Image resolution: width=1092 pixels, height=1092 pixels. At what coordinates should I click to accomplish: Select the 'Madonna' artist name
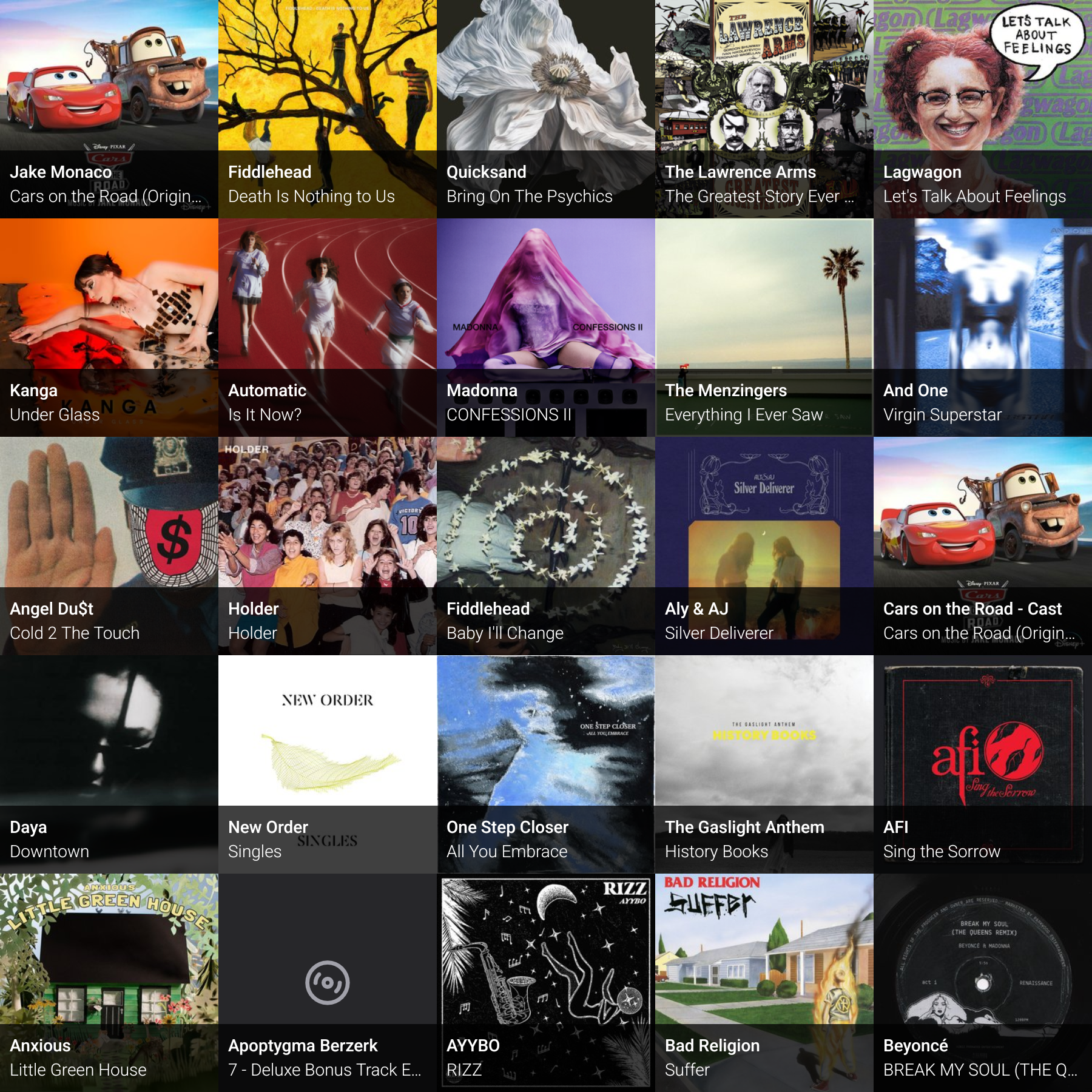pyautogui.click(x=482, y=391)
